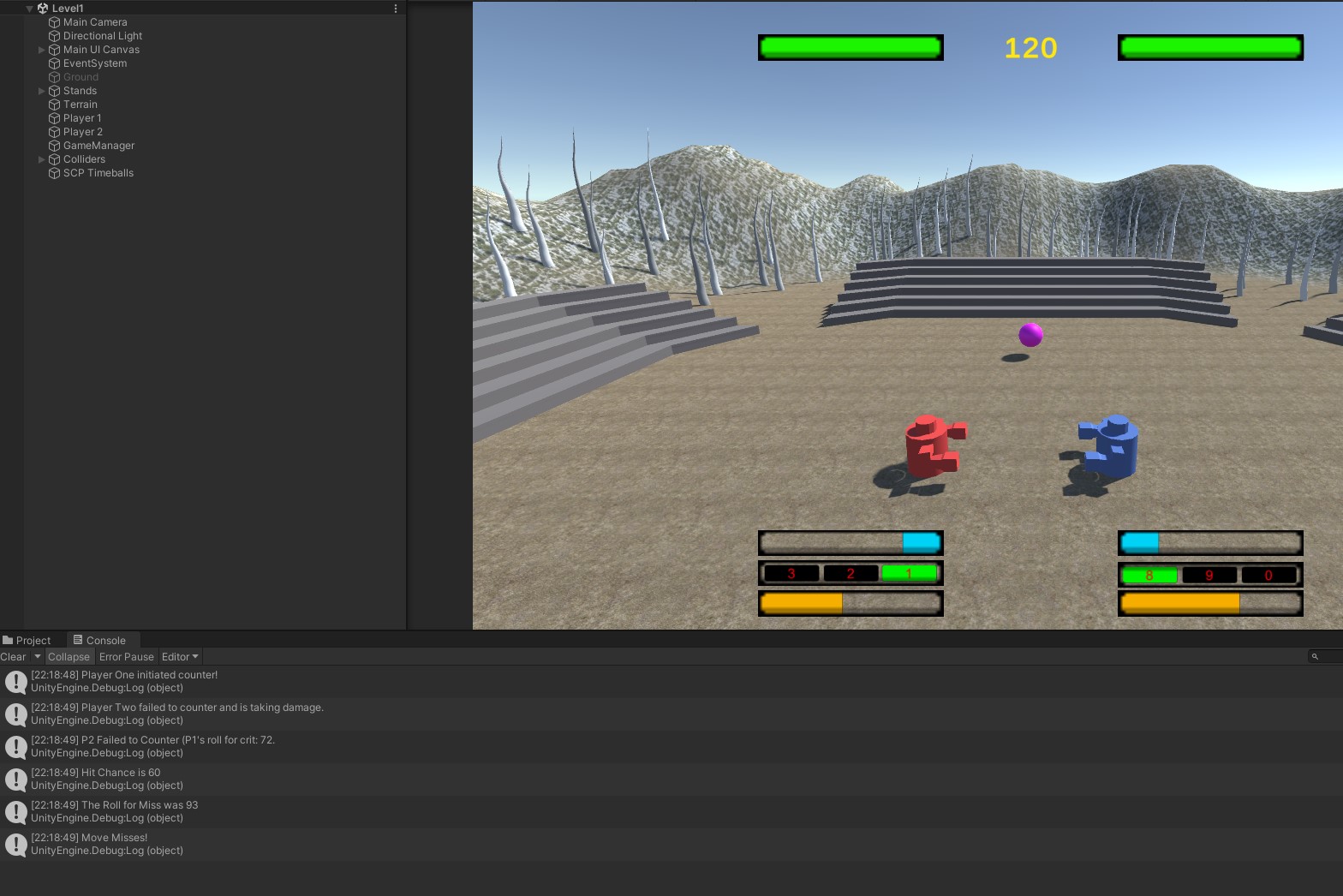Click Player One's green health bar

point(850,48)
